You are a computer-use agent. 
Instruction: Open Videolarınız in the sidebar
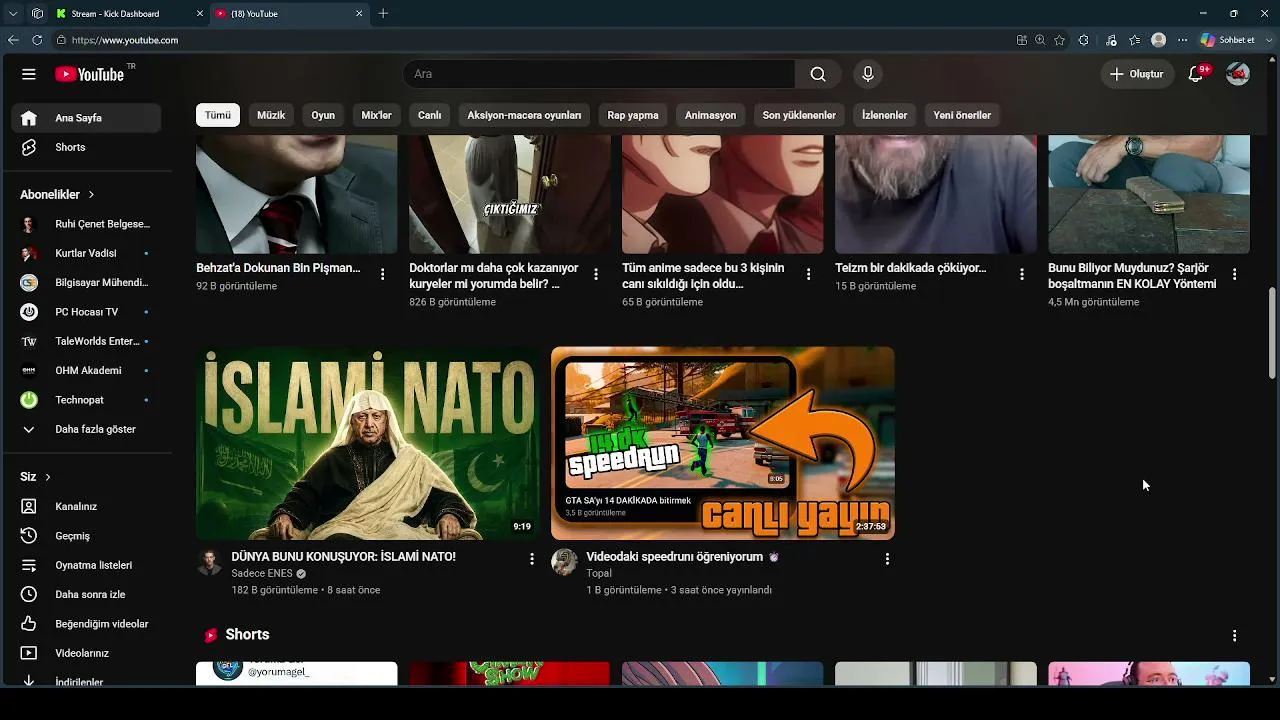click(86, 653)
